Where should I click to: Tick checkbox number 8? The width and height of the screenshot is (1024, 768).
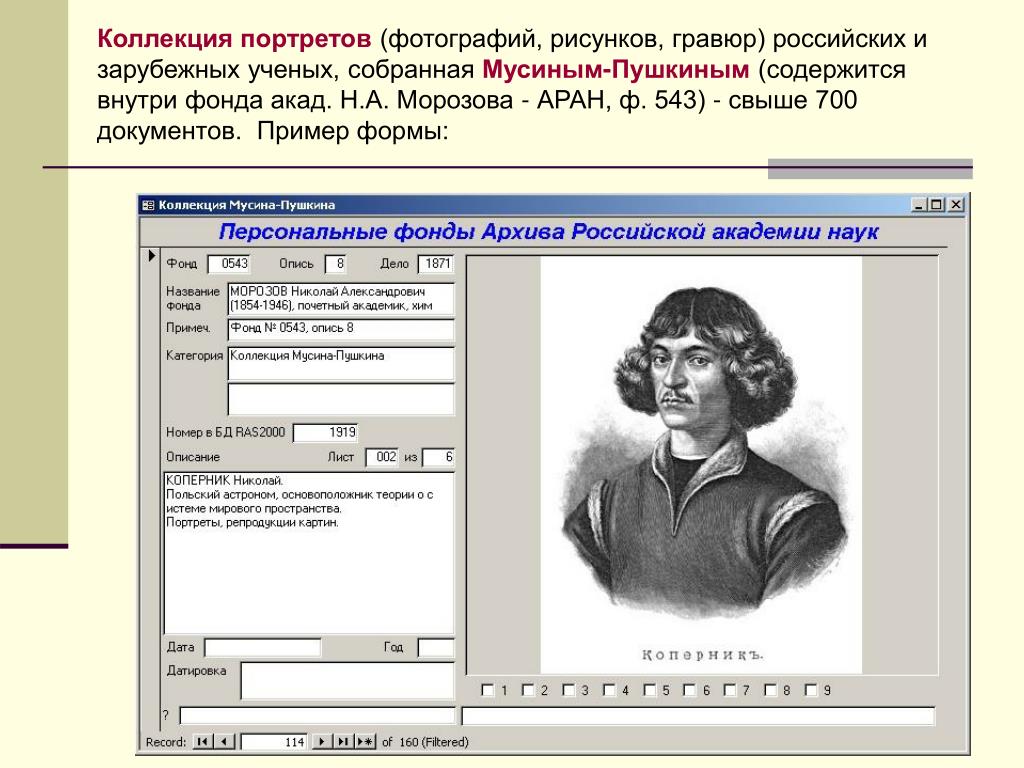tap(771, 690)
